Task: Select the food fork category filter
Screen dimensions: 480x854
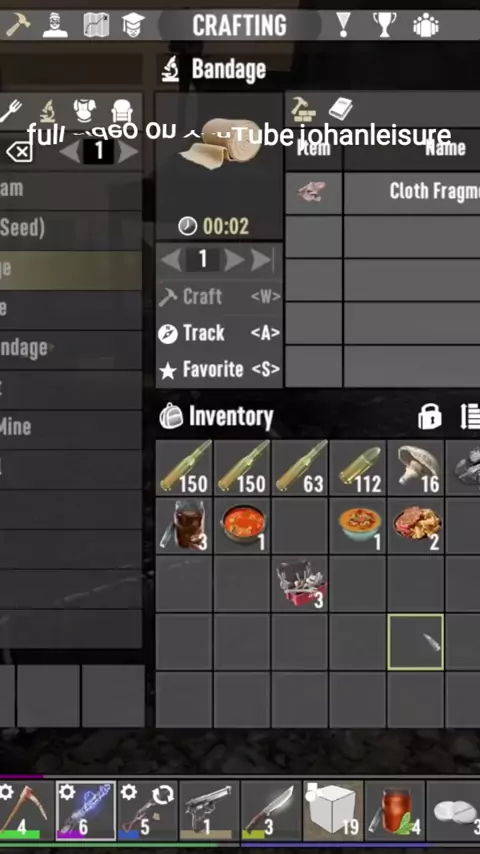Action: 10,111
